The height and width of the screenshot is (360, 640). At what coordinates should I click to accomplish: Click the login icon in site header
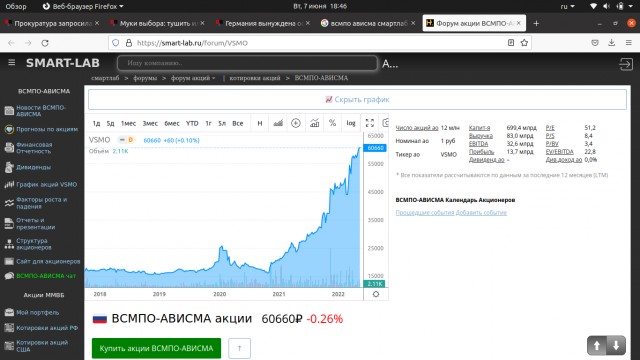625,64
